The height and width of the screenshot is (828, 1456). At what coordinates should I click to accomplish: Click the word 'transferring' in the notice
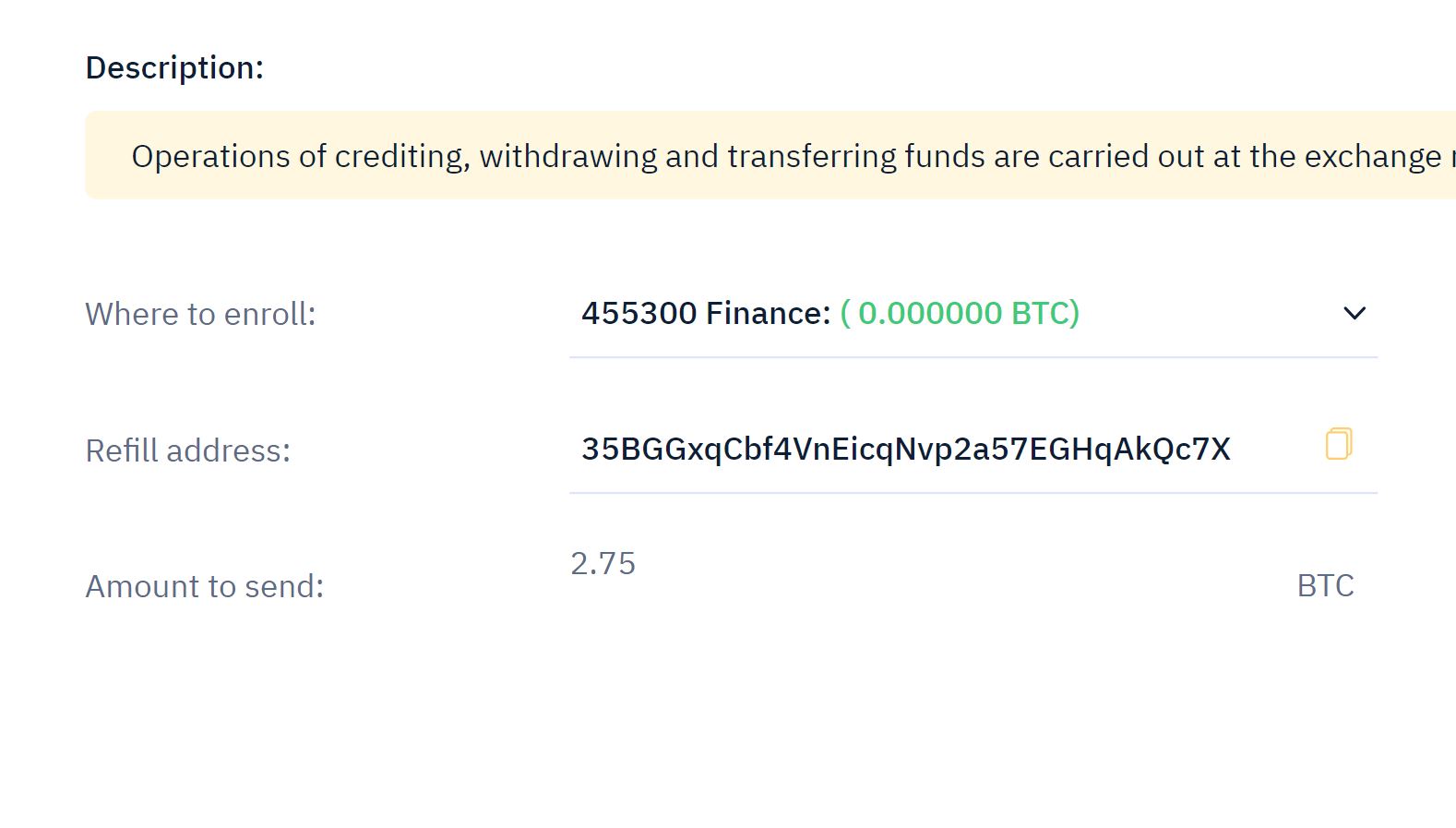click(x=812, y=157)
